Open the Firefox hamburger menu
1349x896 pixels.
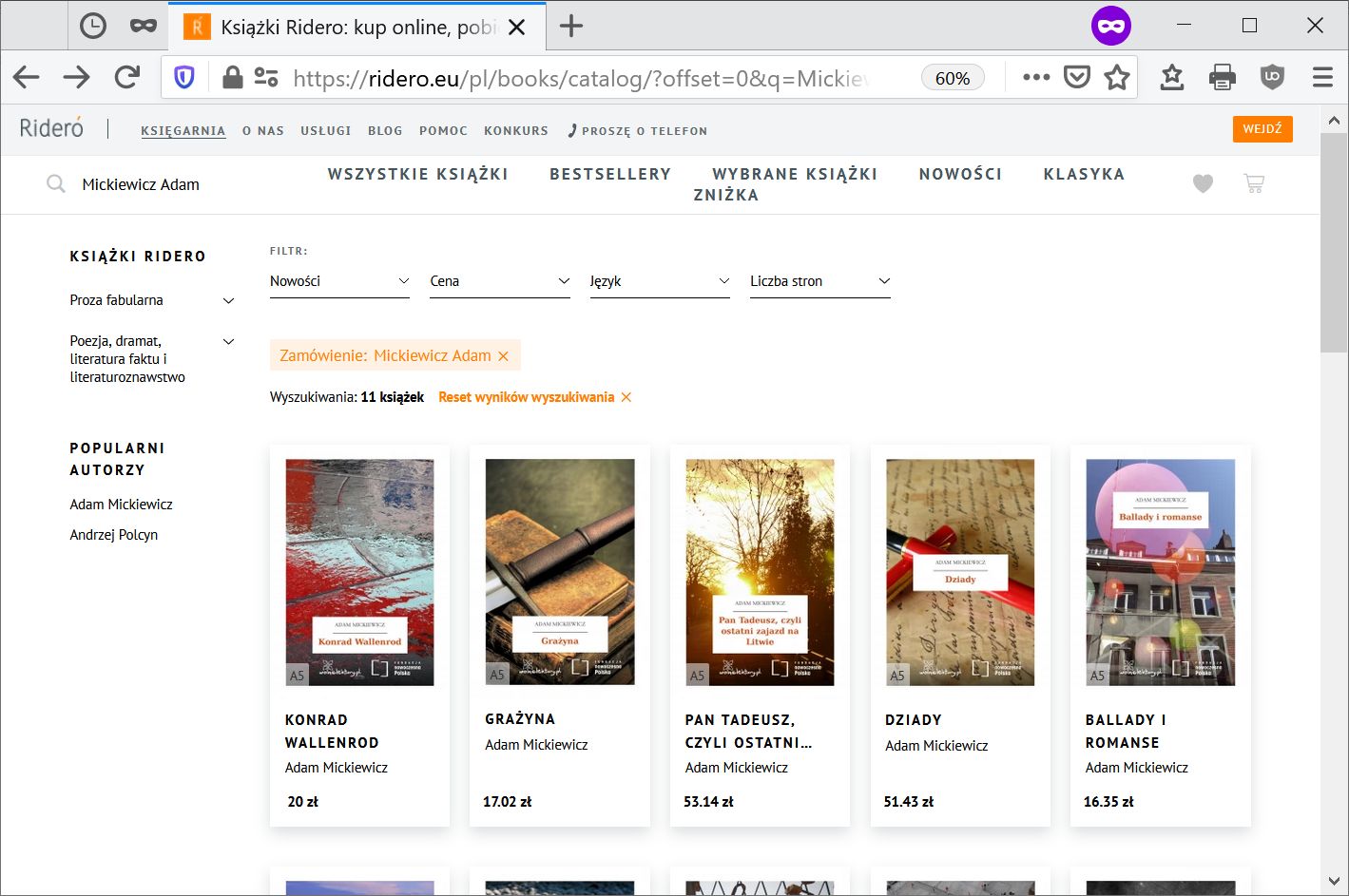click(x=1322, y=78)
